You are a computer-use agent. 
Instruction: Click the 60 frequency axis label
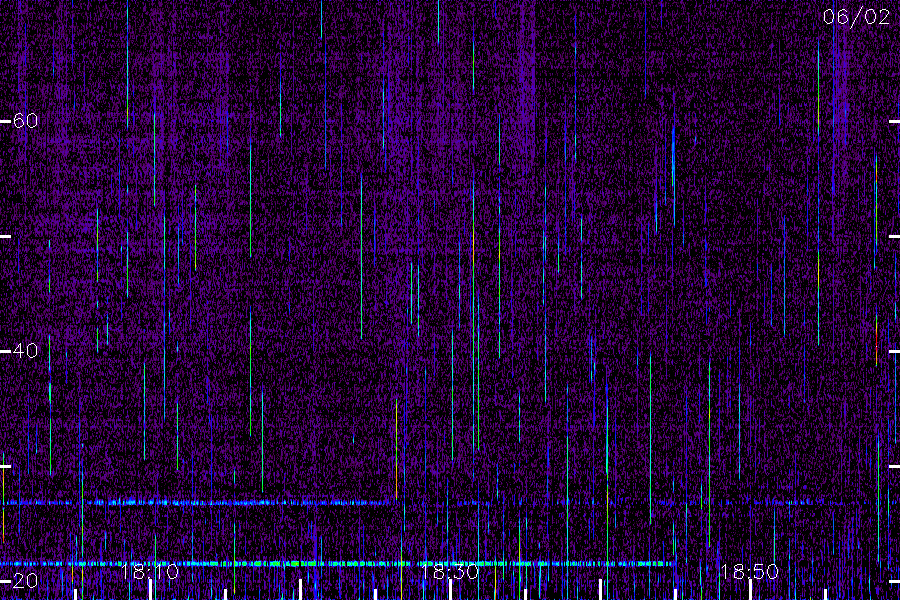(x=25, y=121)
